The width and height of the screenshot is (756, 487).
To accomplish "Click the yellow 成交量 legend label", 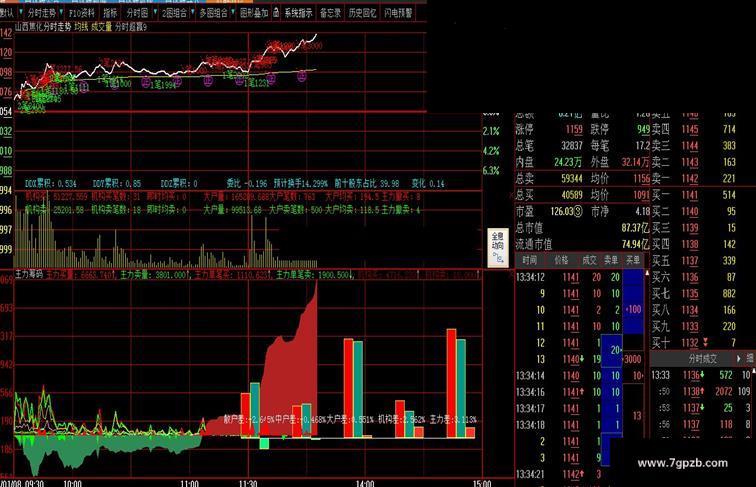I will 101,27.
